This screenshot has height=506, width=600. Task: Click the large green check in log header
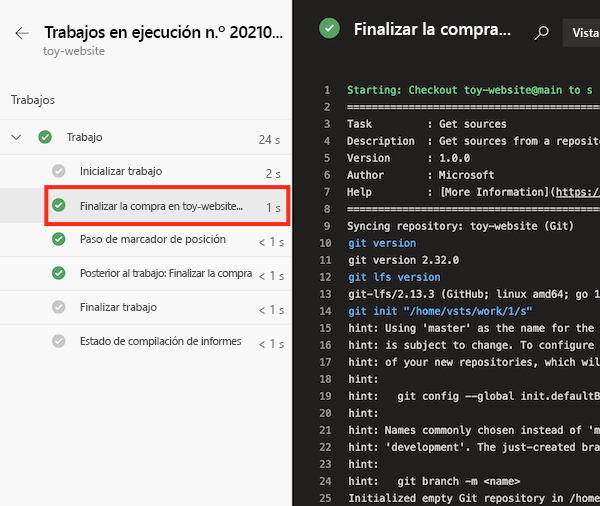pyautogui.click(x=329, y=29)
